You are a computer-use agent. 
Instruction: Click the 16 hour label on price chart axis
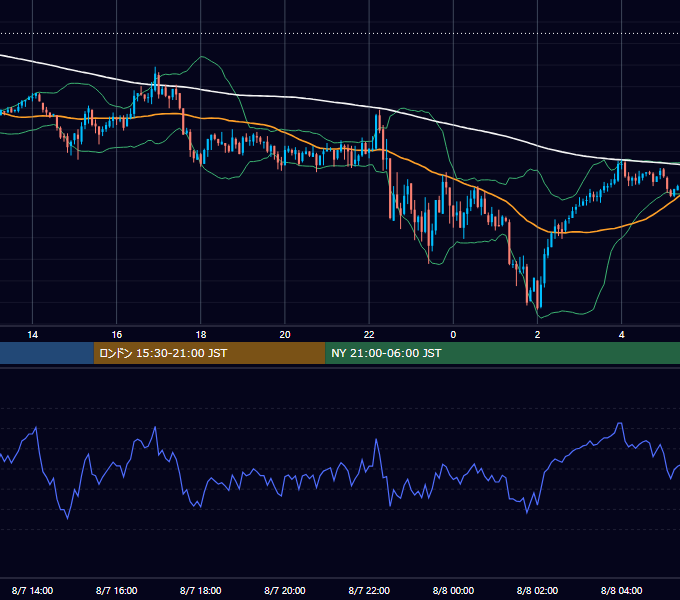click(x=117, y=335)
